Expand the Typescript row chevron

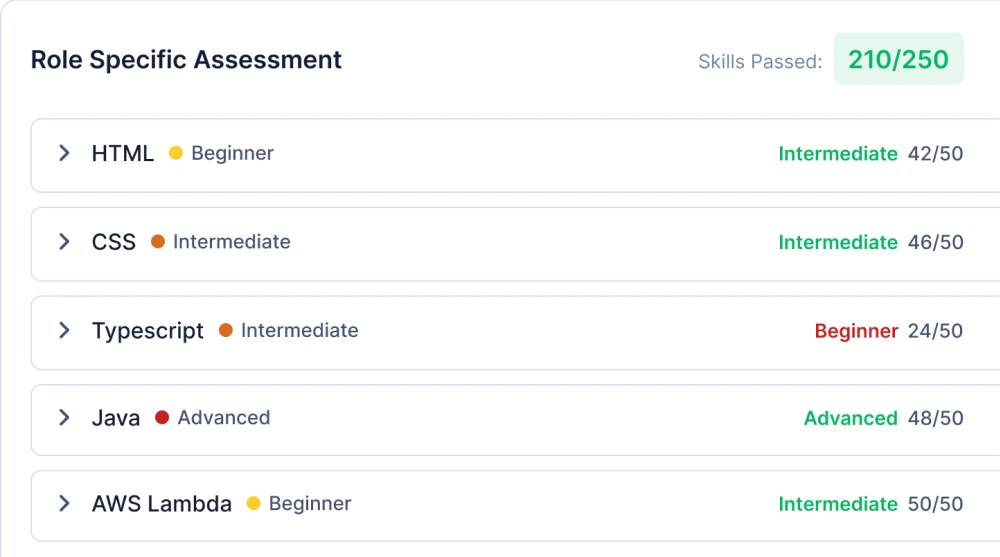(x=64, y=330)
